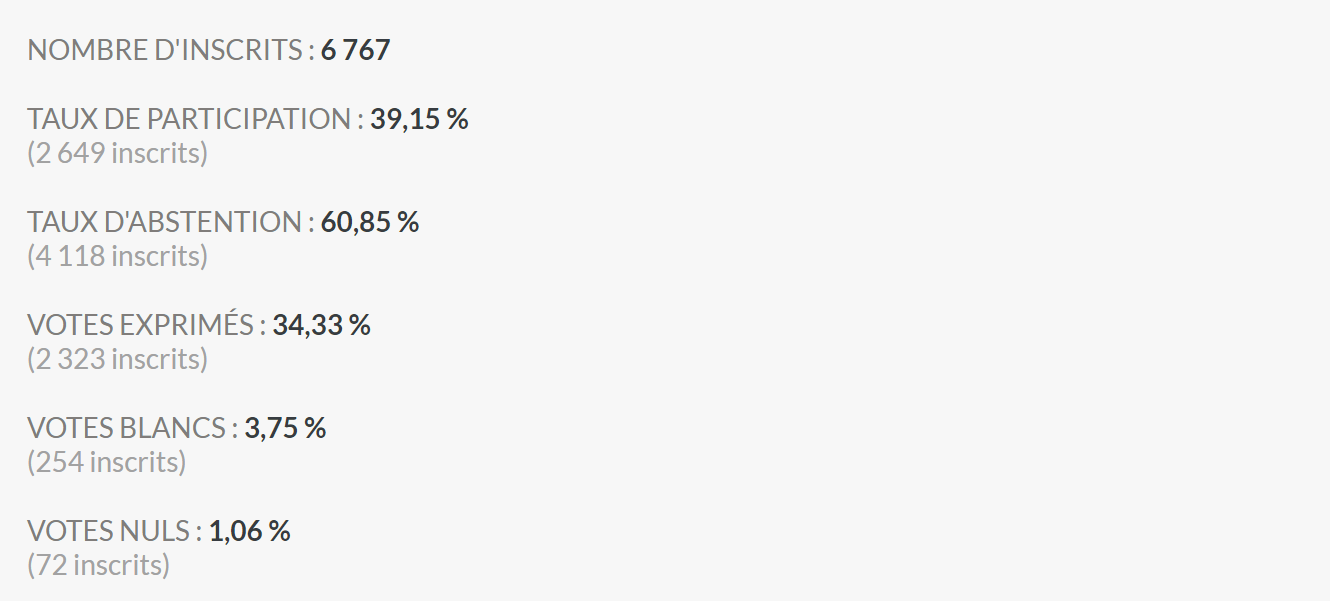Screen dimensions: 1330x601
Task: Click the TAUX D'ABSTENTION label
Action: (x=164, y=222)
